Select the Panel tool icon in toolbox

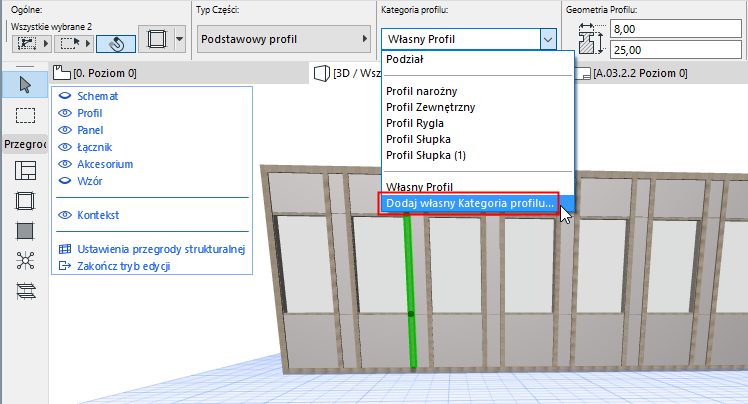coord(25,231)
